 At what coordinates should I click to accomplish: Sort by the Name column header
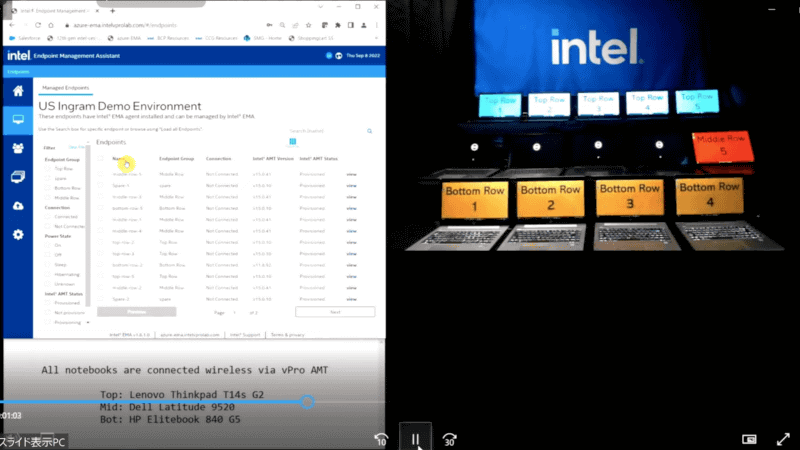coord(118,159)
